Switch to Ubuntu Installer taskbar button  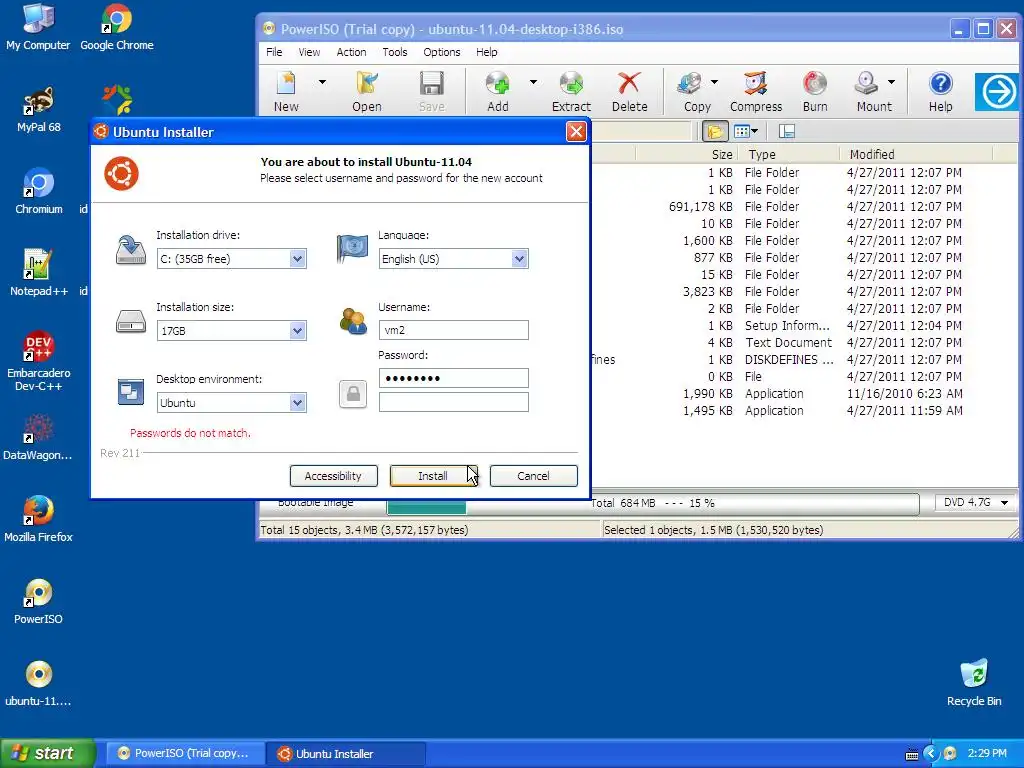pos(347,753)
